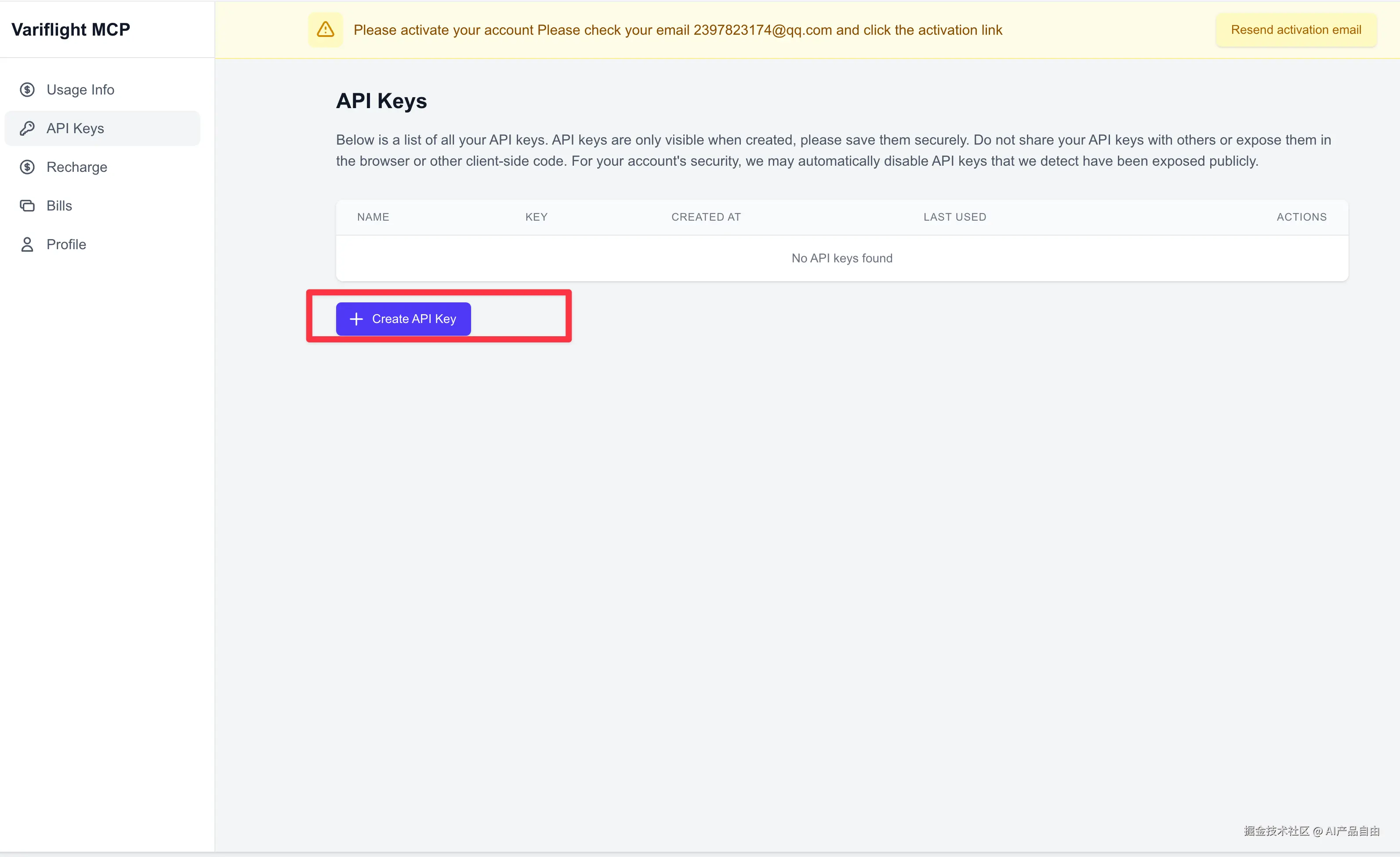Click the CREATED AT column header
The width and height of the screenshot is (1400, 857).
pos(706,217)
